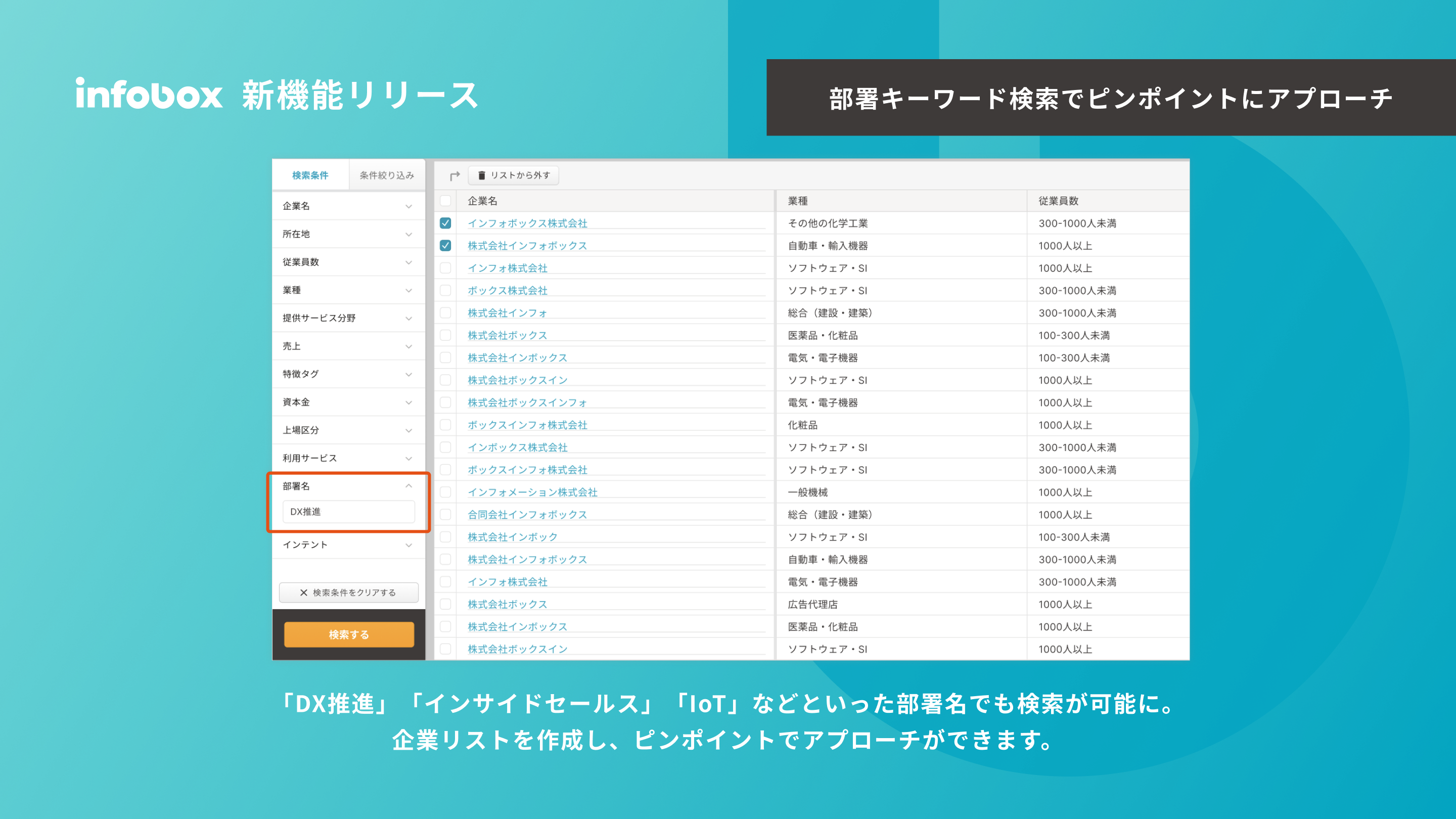Collapse the 部署名 filter section
This screenshot has width=1456, height=819.
[x=408, y=486]
